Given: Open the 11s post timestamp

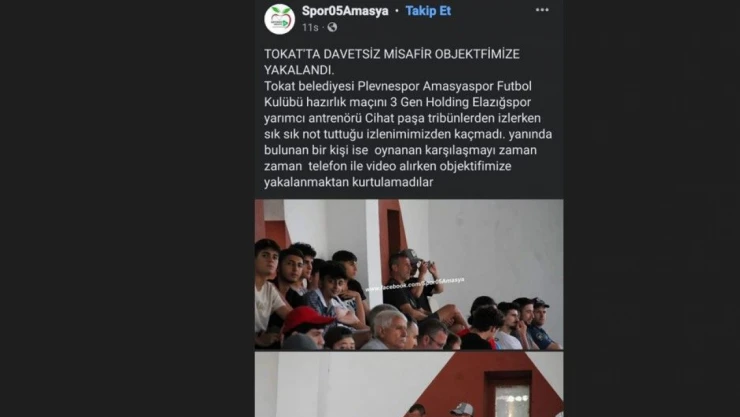Looking at the screenshot, I should 310,27.
